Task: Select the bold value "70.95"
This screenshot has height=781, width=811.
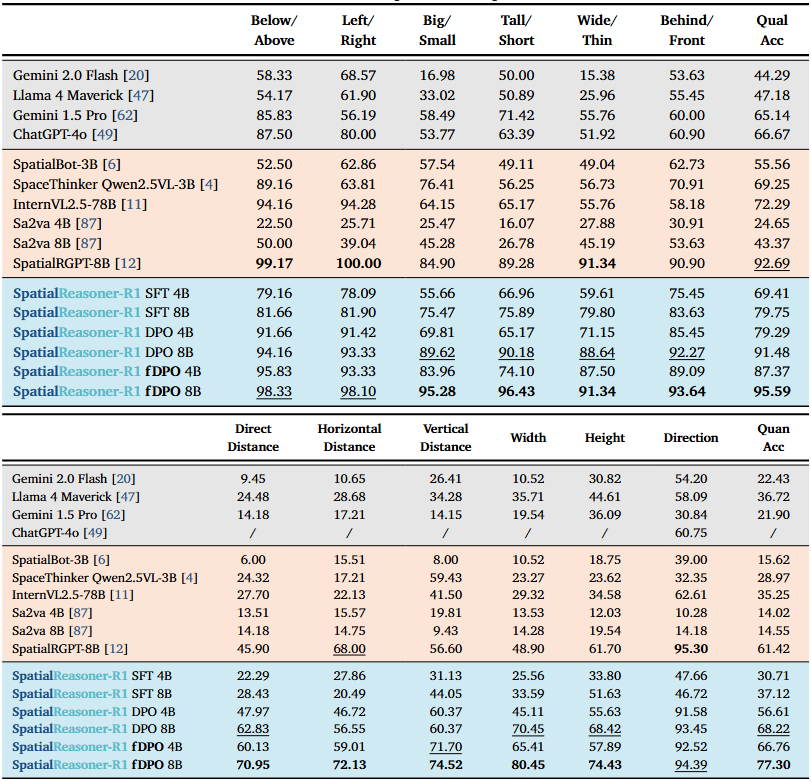Action: click(253, 765)
